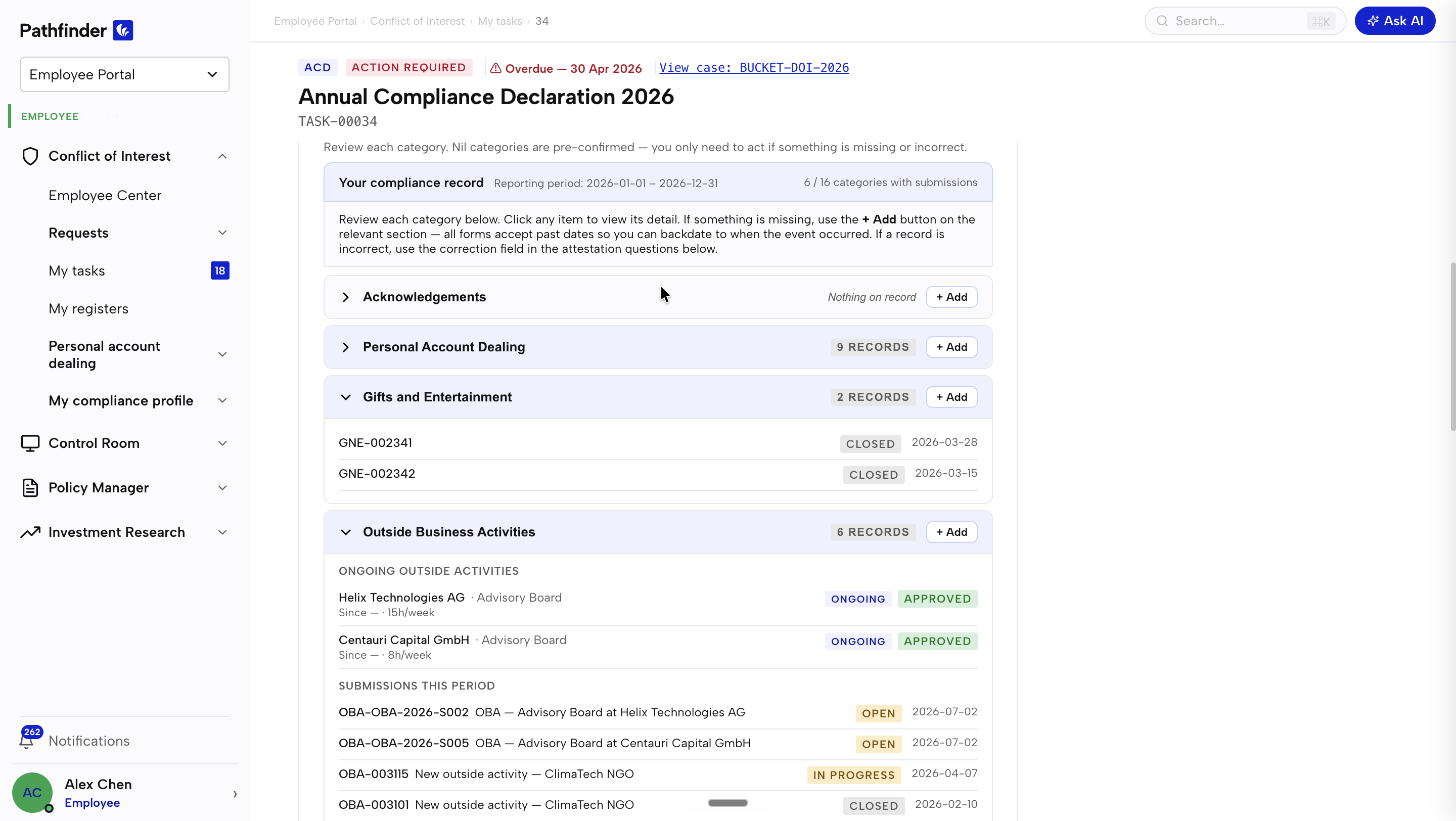1456x821 pixels.
Task: Add an Acknowledgements record
Action: point(952,297)
